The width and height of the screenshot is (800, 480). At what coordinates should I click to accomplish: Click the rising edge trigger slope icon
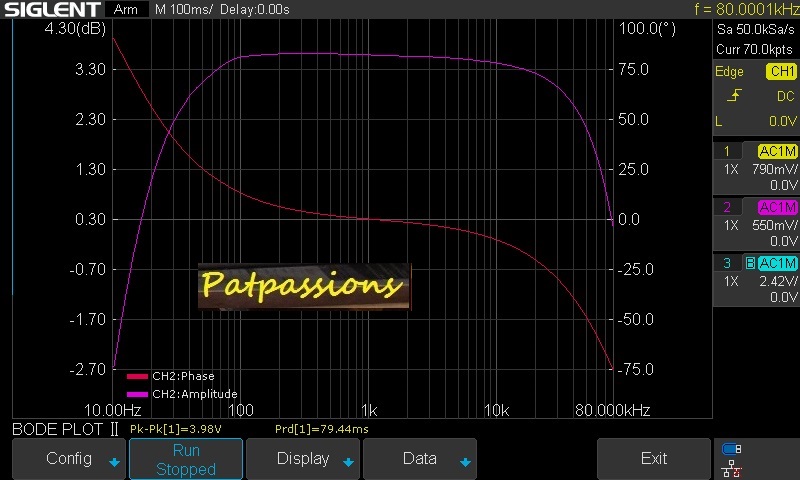tap(734, 96)
